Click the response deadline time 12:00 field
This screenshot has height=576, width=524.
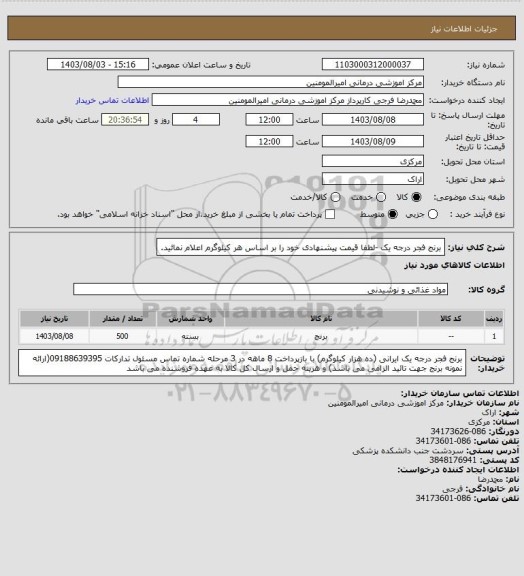[269, 120]
